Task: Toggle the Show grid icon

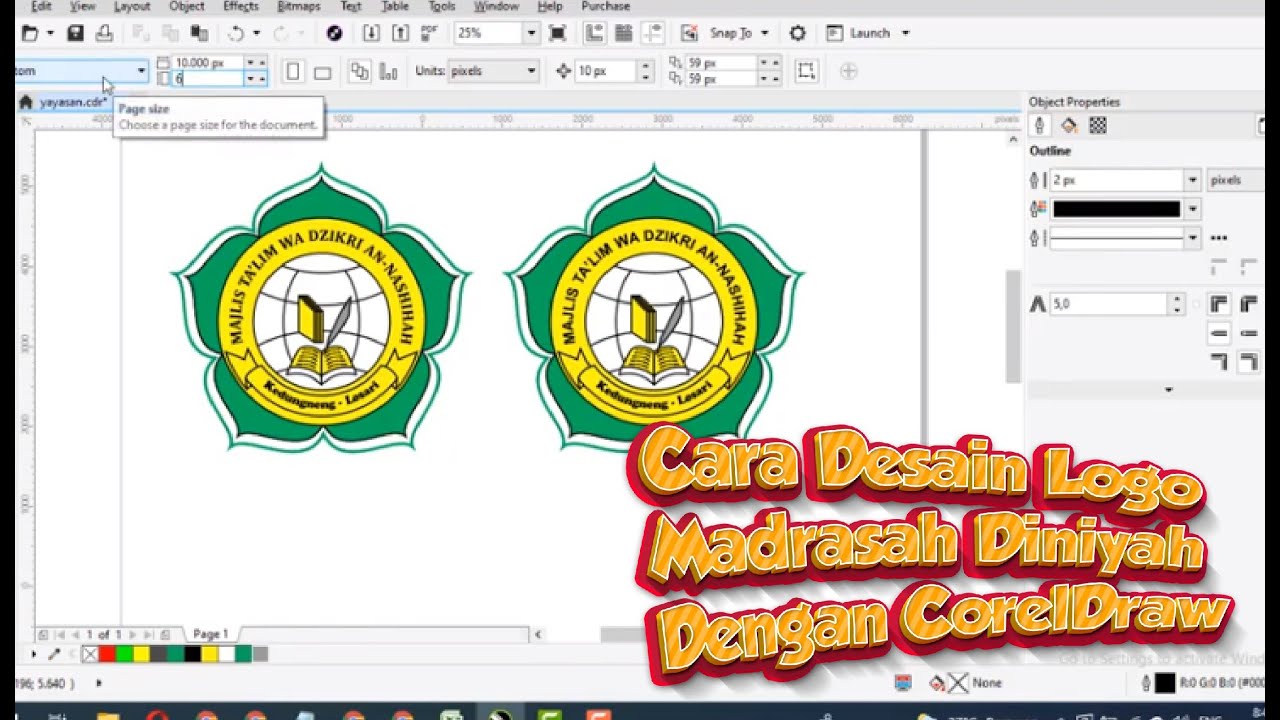Action: (623, 33)
